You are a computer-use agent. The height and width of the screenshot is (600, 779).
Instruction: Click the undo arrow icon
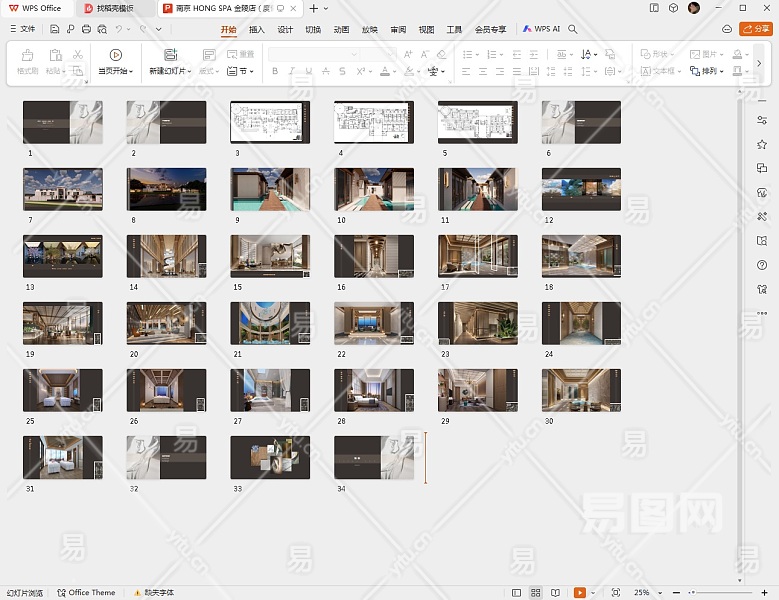coord(119,29)
